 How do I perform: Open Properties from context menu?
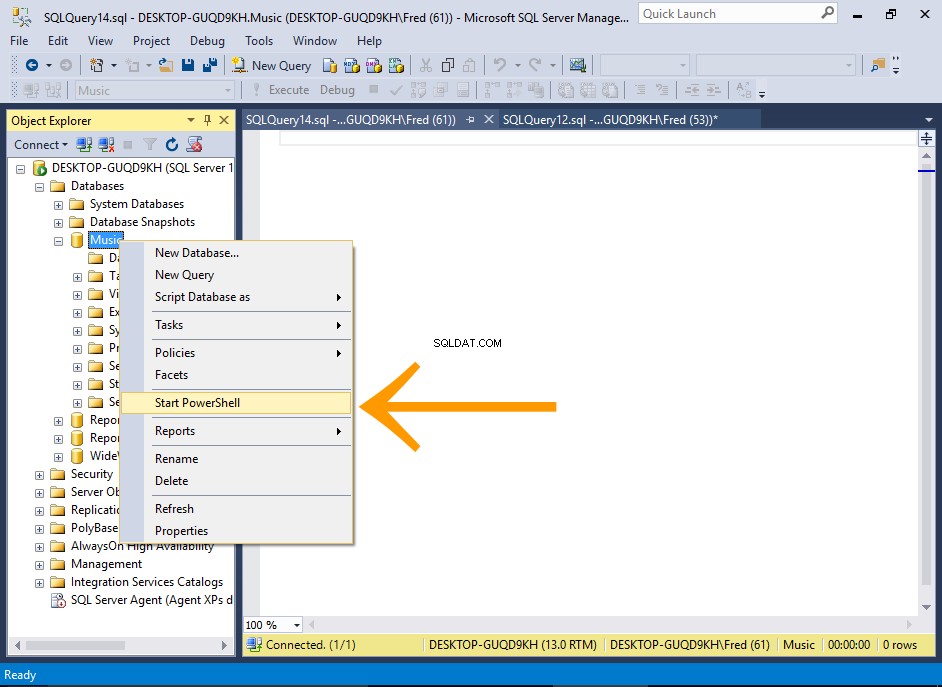click(236, 531)
